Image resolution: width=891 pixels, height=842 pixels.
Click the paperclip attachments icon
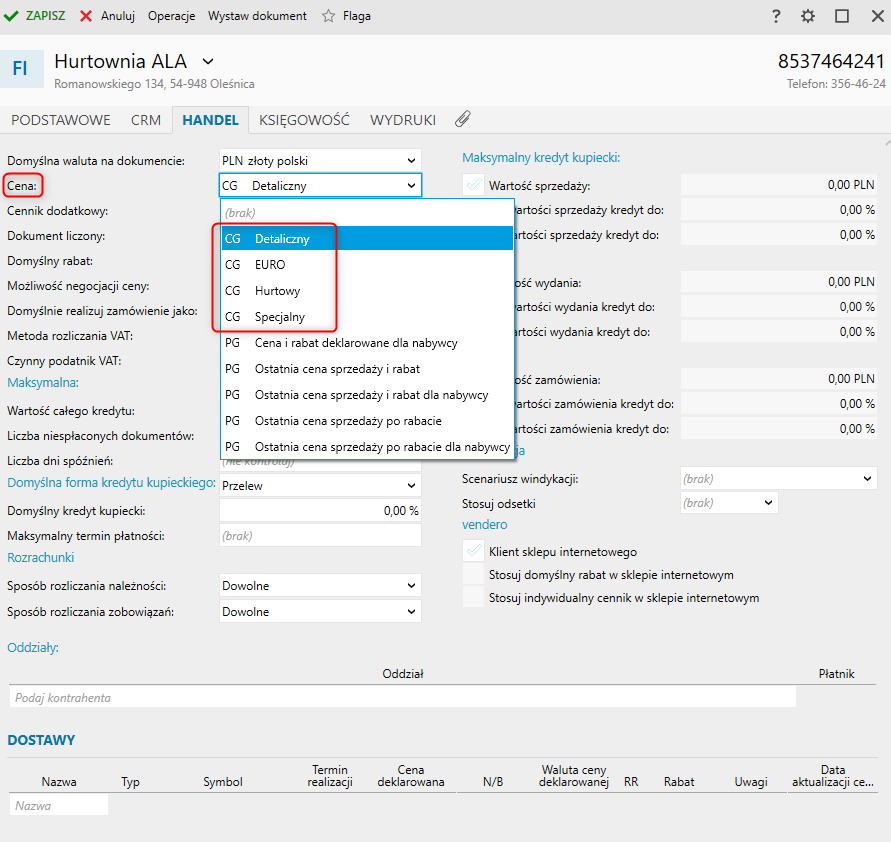(462, 119)
